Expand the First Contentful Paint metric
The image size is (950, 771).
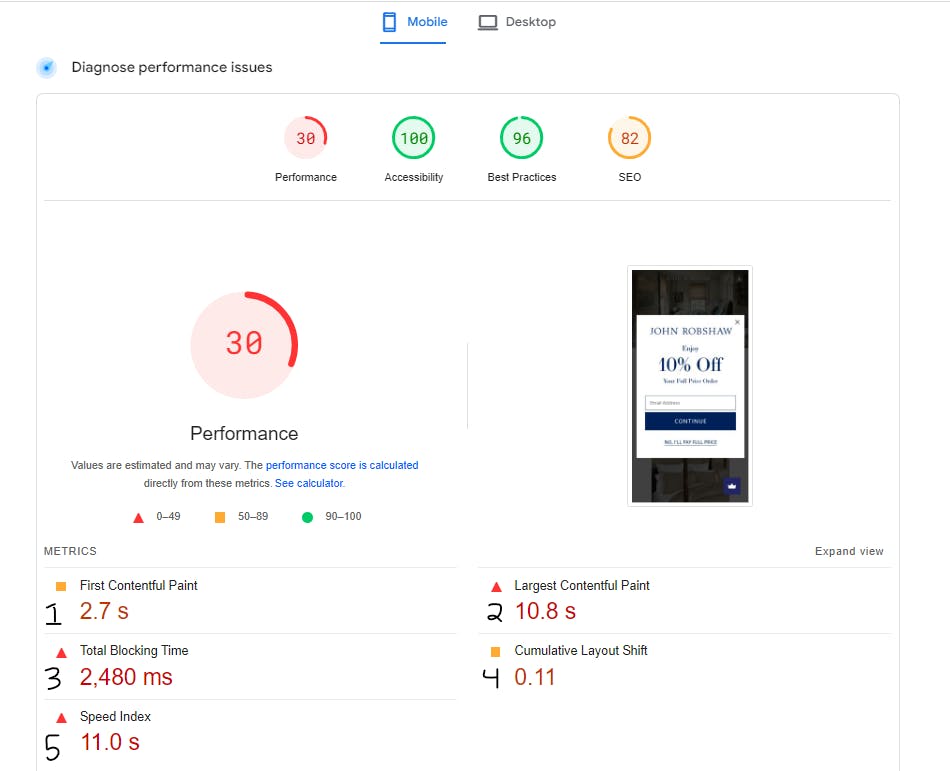(x=250, y=600)
